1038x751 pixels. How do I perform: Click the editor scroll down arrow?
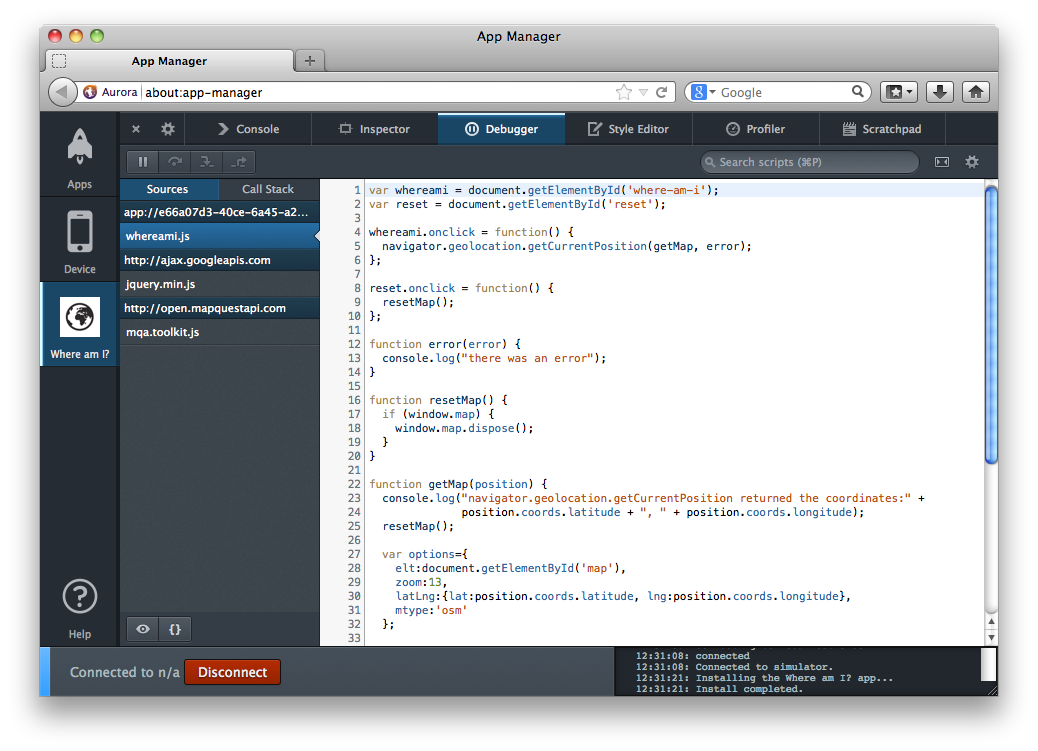[x=991, y=637]
